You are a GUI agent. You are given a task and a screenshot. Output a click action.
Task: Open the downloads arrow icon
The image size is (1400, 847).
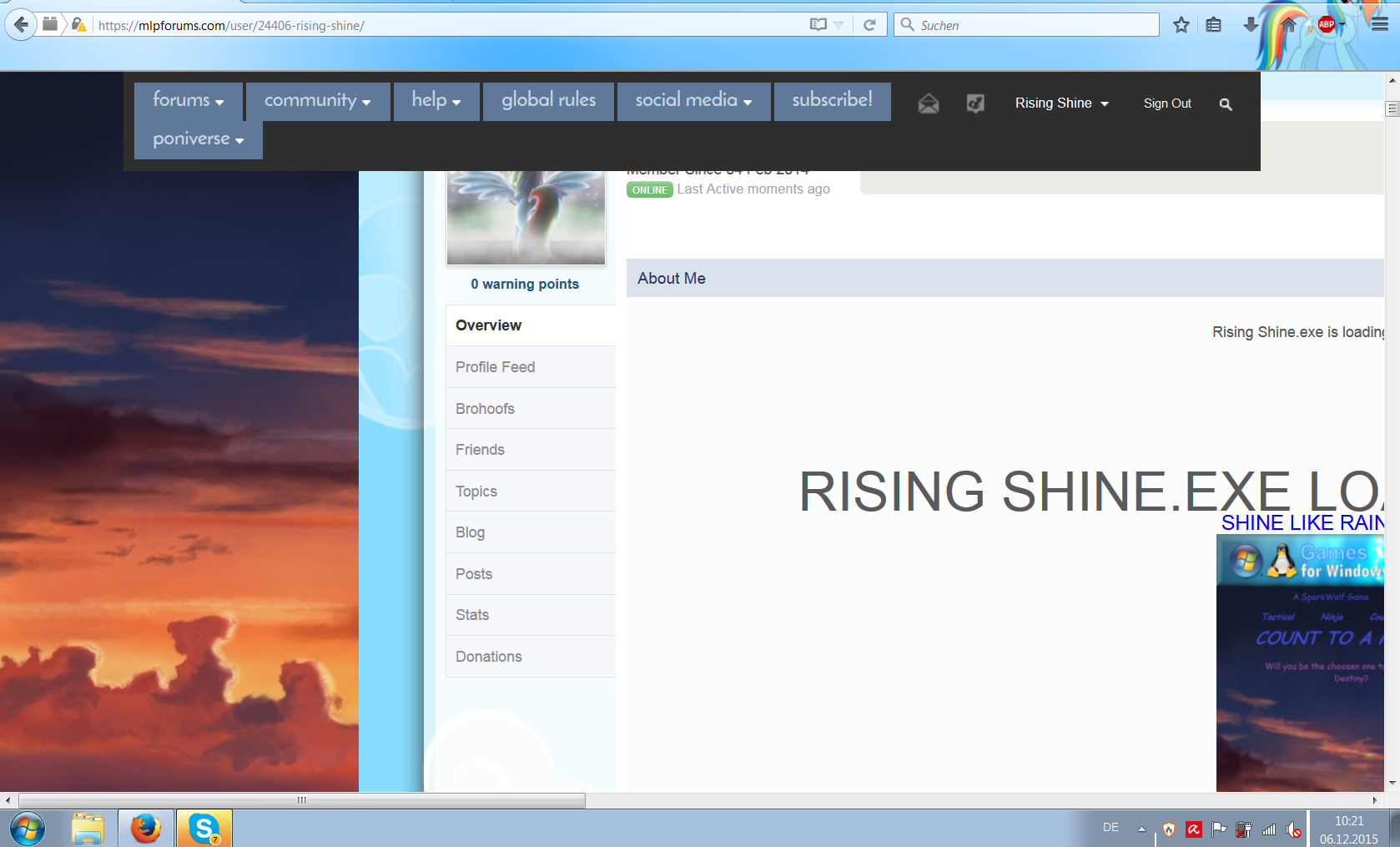[1250, 25]
